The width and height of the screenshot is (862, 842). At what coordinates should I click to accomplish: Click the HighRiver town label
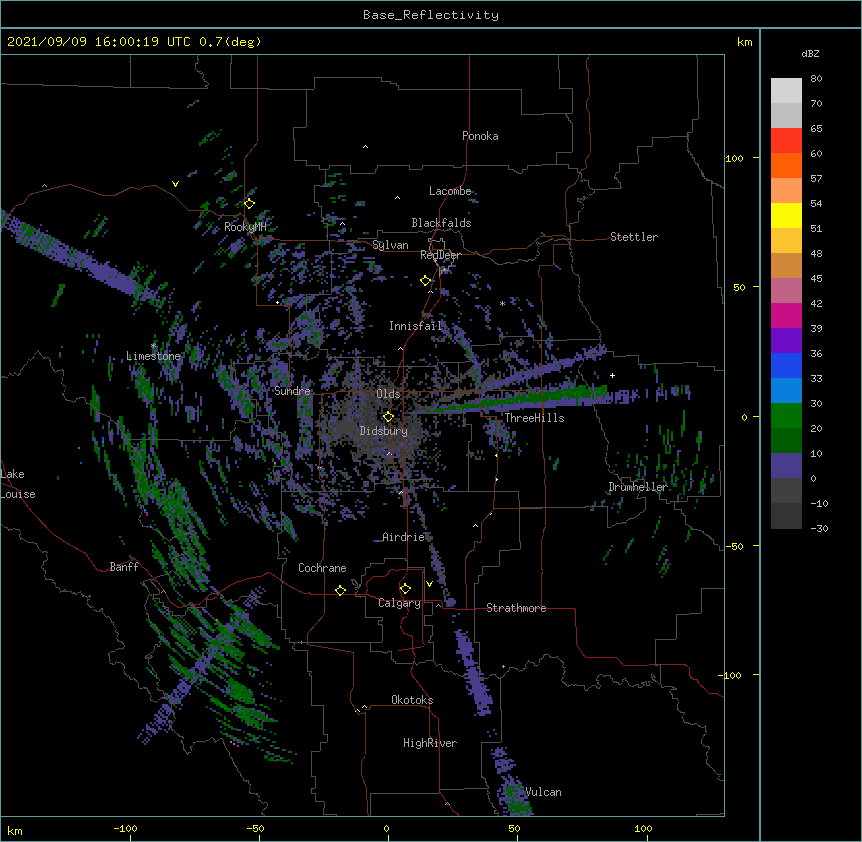(x=430, y=743)
